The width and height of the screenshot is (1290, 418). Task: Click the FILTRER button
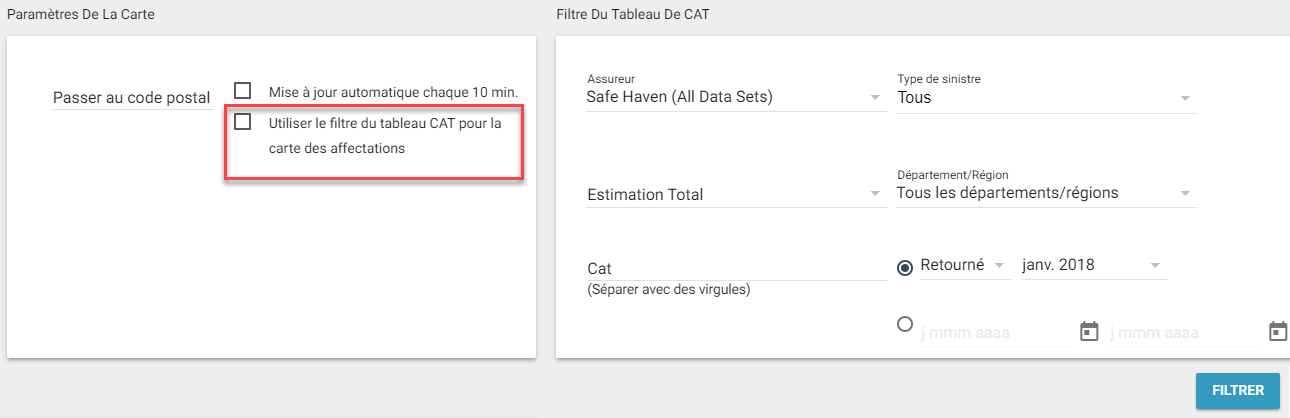[x=1238, y=391]
